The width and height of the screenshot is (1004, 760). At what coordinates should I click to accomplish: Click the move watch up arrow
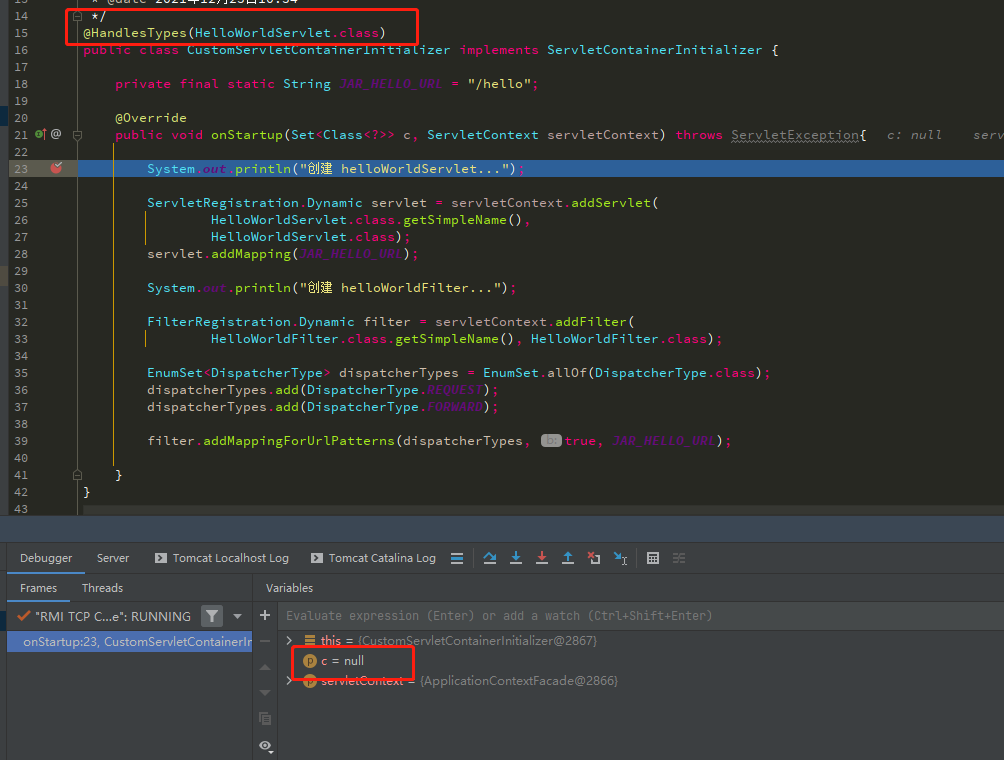pyautogui.click(x=265, y=667)
